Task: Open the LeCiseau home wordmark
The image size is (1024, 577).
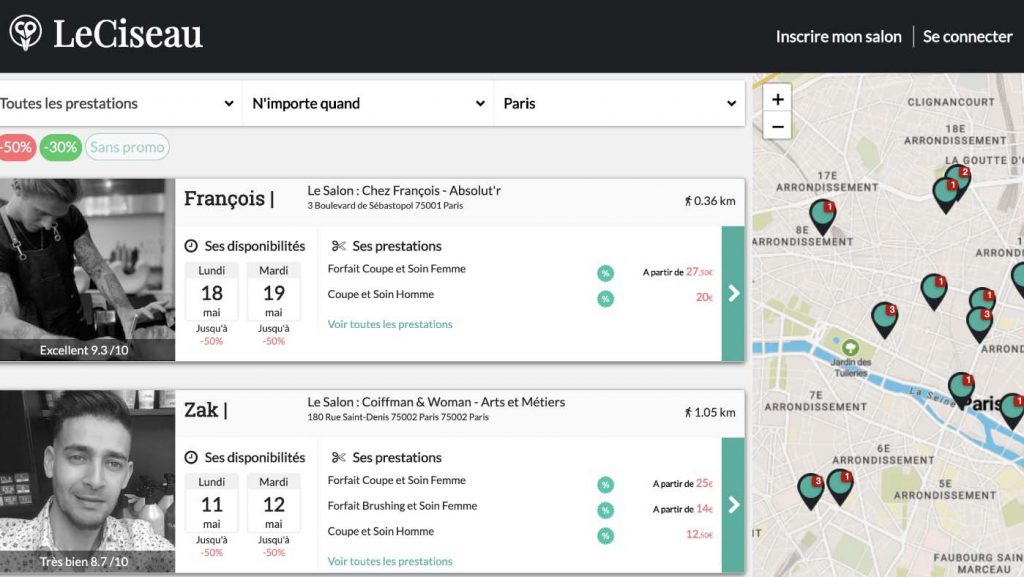Action: click(x=128, y=33)
